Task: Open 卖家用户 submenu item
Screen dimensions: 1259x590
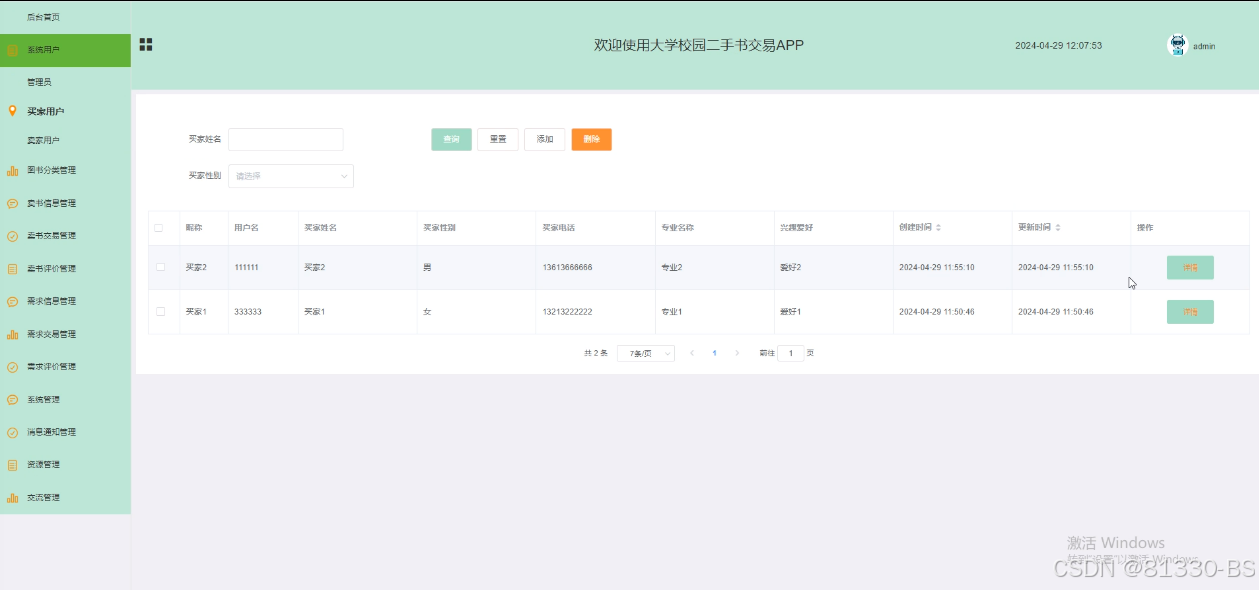Action: [x=43, y=140]
